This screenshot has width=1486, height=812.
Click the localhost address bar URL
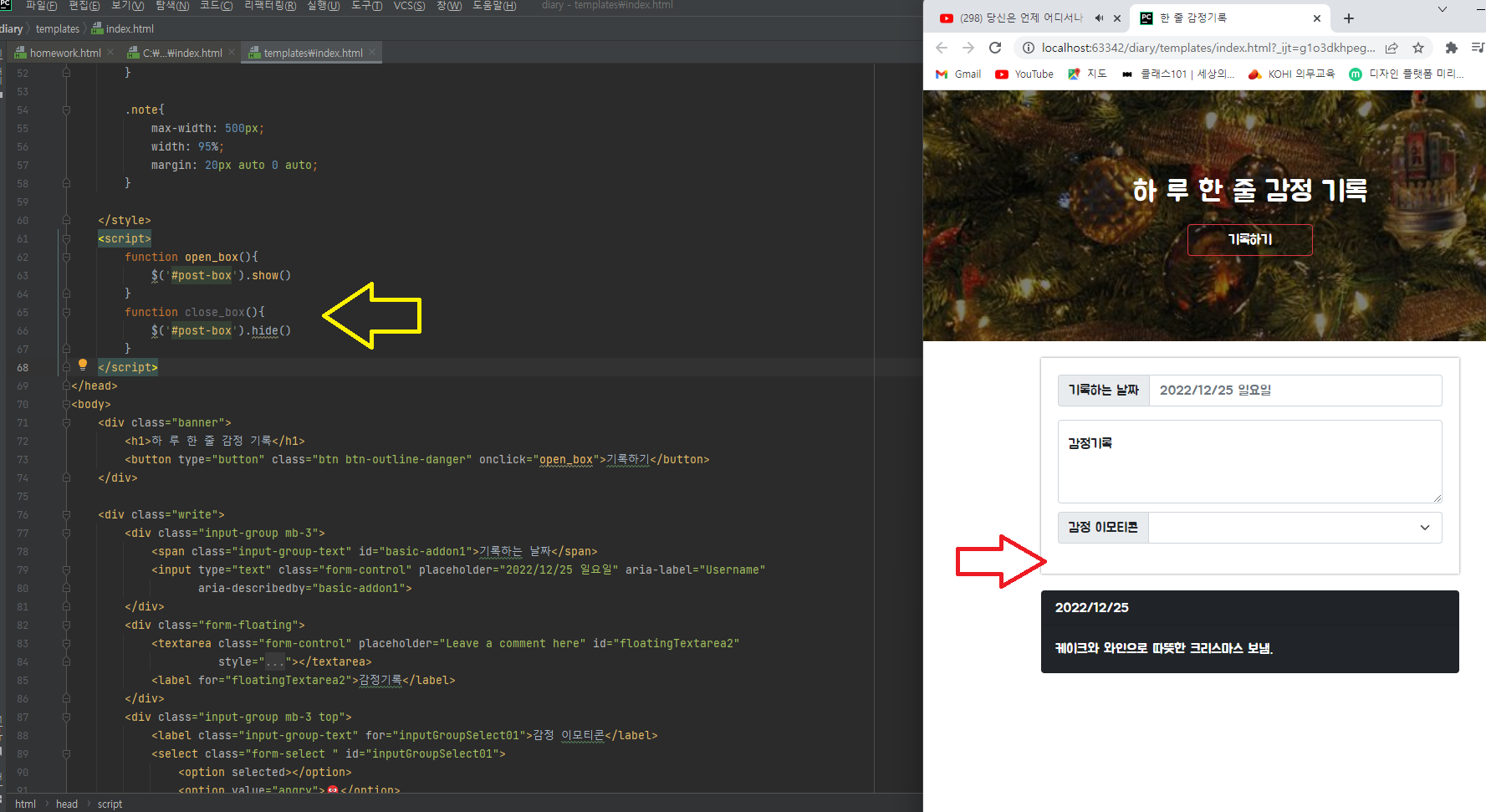pos(1208,48)
